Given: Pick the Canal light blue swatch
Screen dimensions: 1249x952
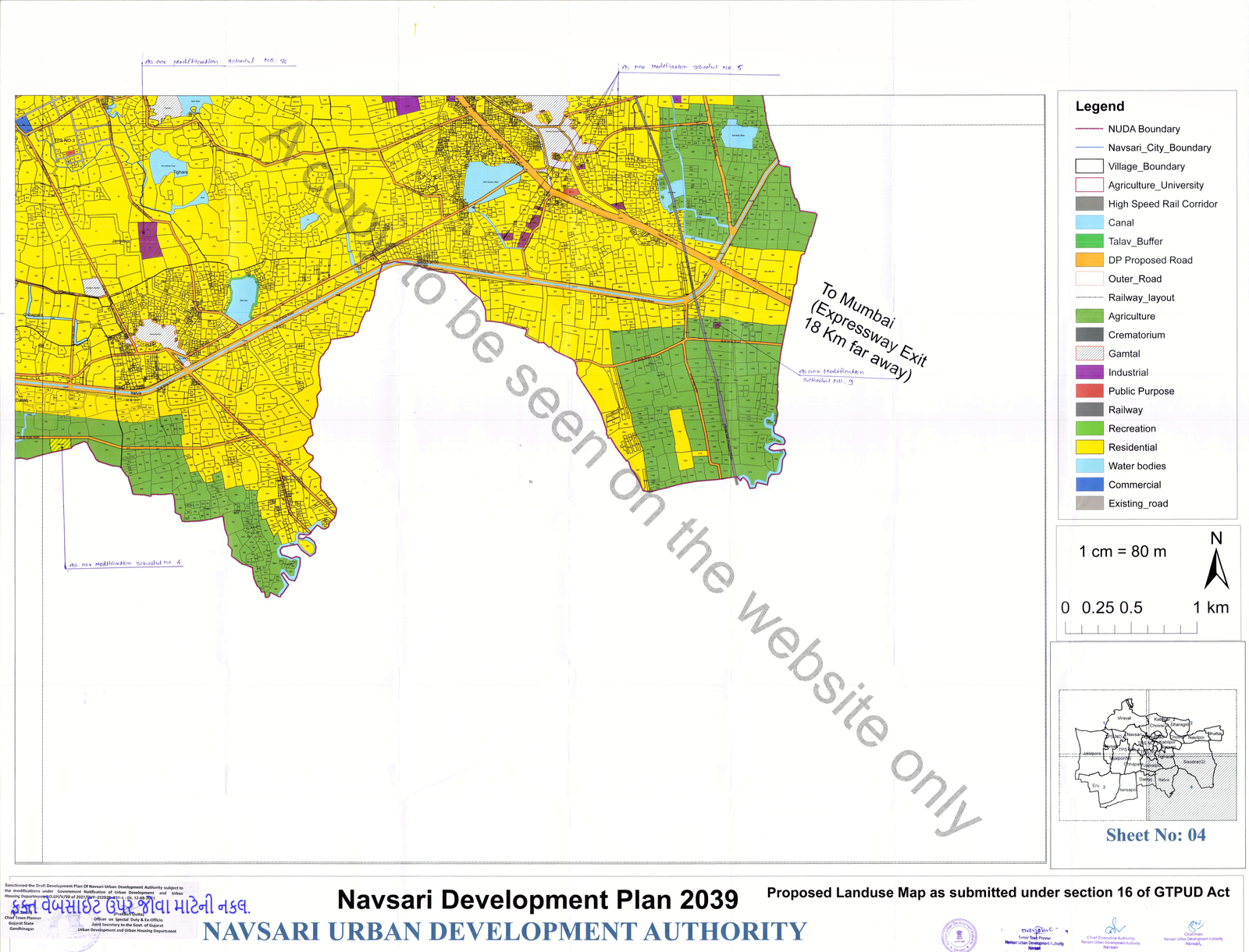Looking at the screenshot, I should pyautogui.click(x=1089, y=222).
